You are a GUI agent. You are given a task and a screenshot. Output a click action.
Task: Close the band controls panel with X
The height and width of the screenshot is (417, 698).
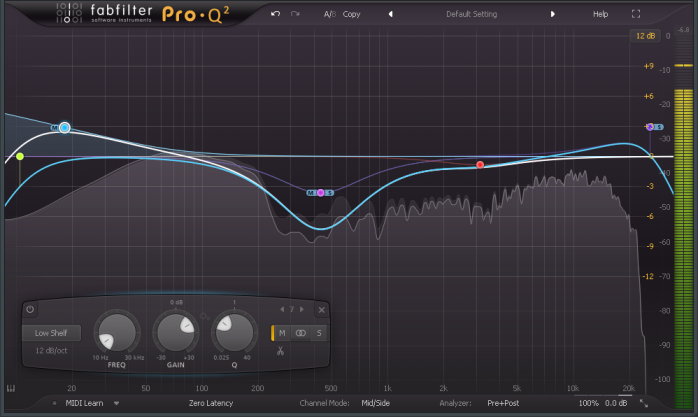pos(321,309)
